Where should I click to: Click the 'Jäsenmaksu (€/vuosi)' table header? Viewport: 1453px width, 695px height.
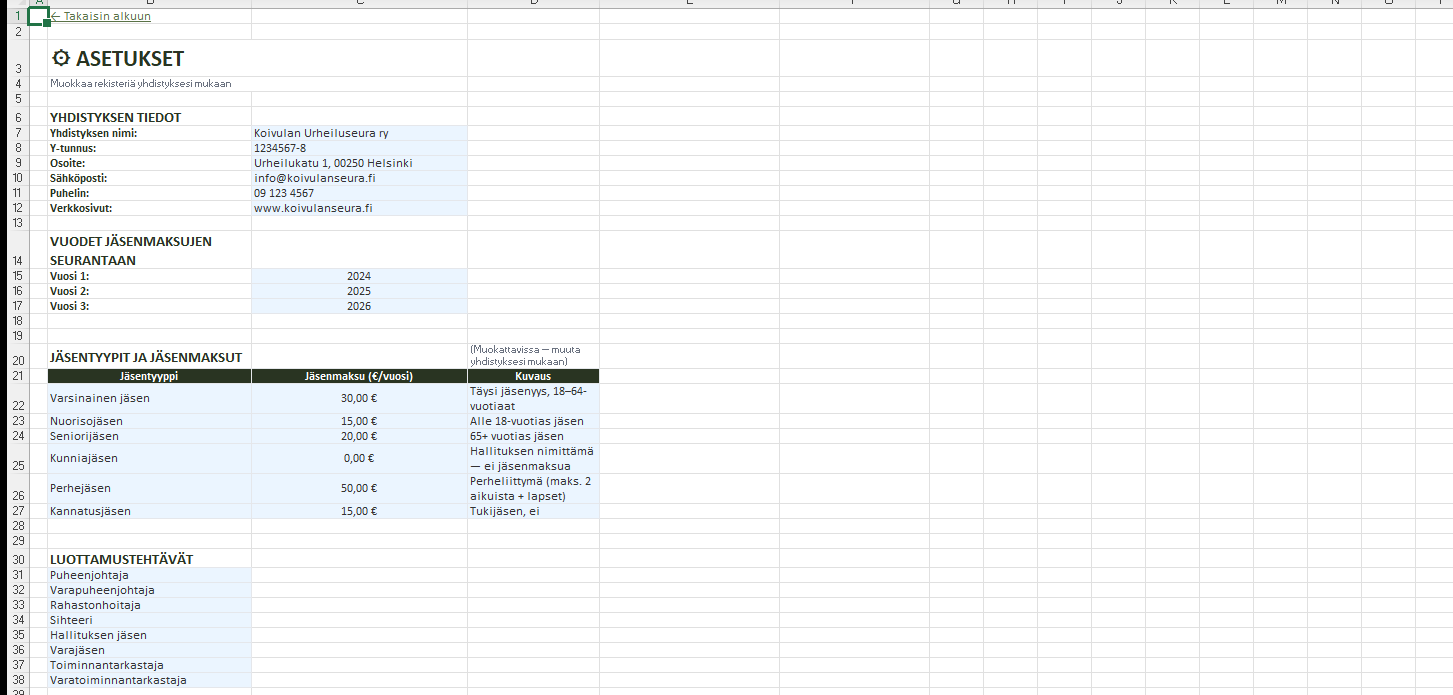point(358,376)
